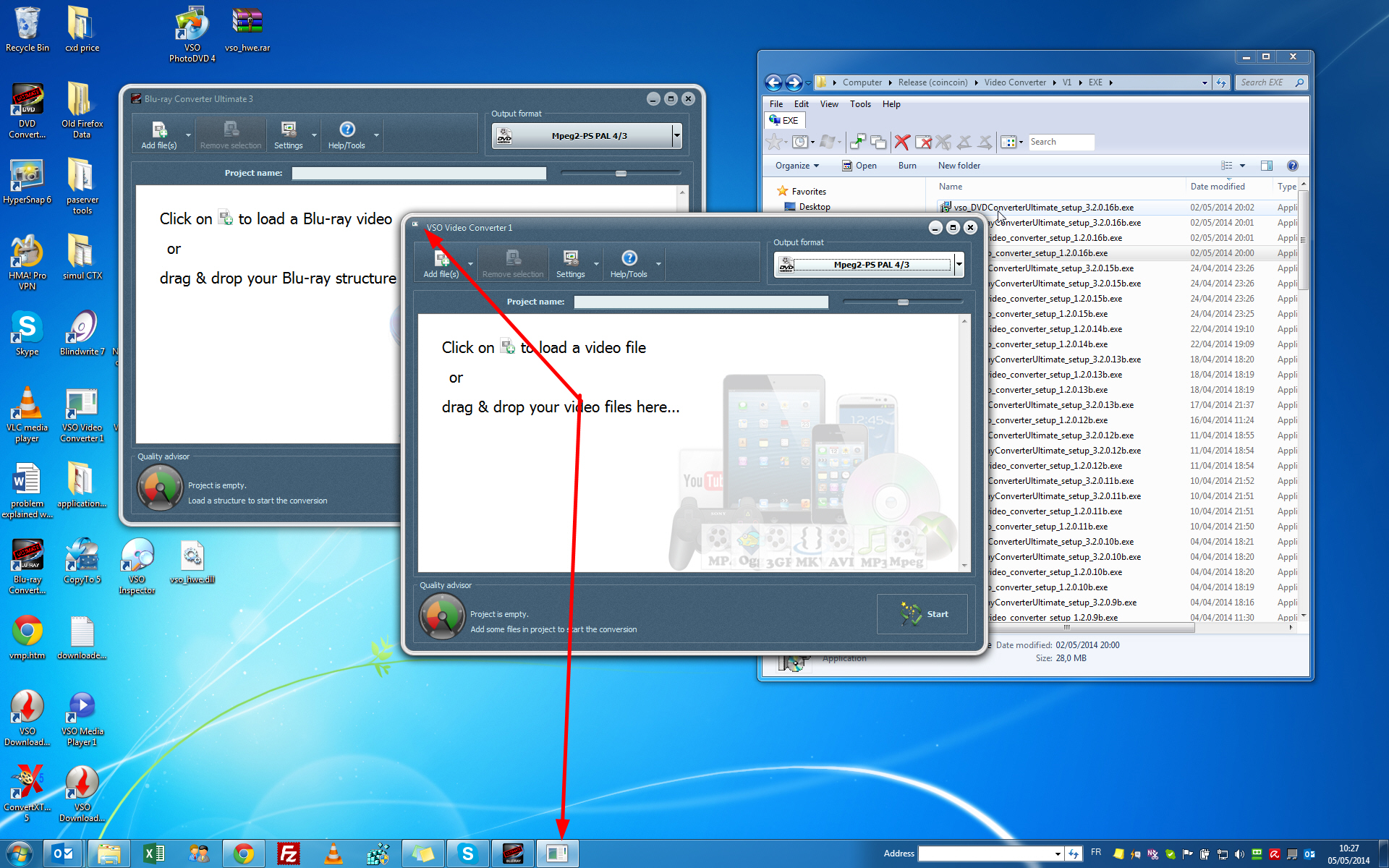Image resolution: width=1389 pixels, height=868 pixels.
Task: Select the EXE tab in Explorer
Action: [x=784, y=121]
